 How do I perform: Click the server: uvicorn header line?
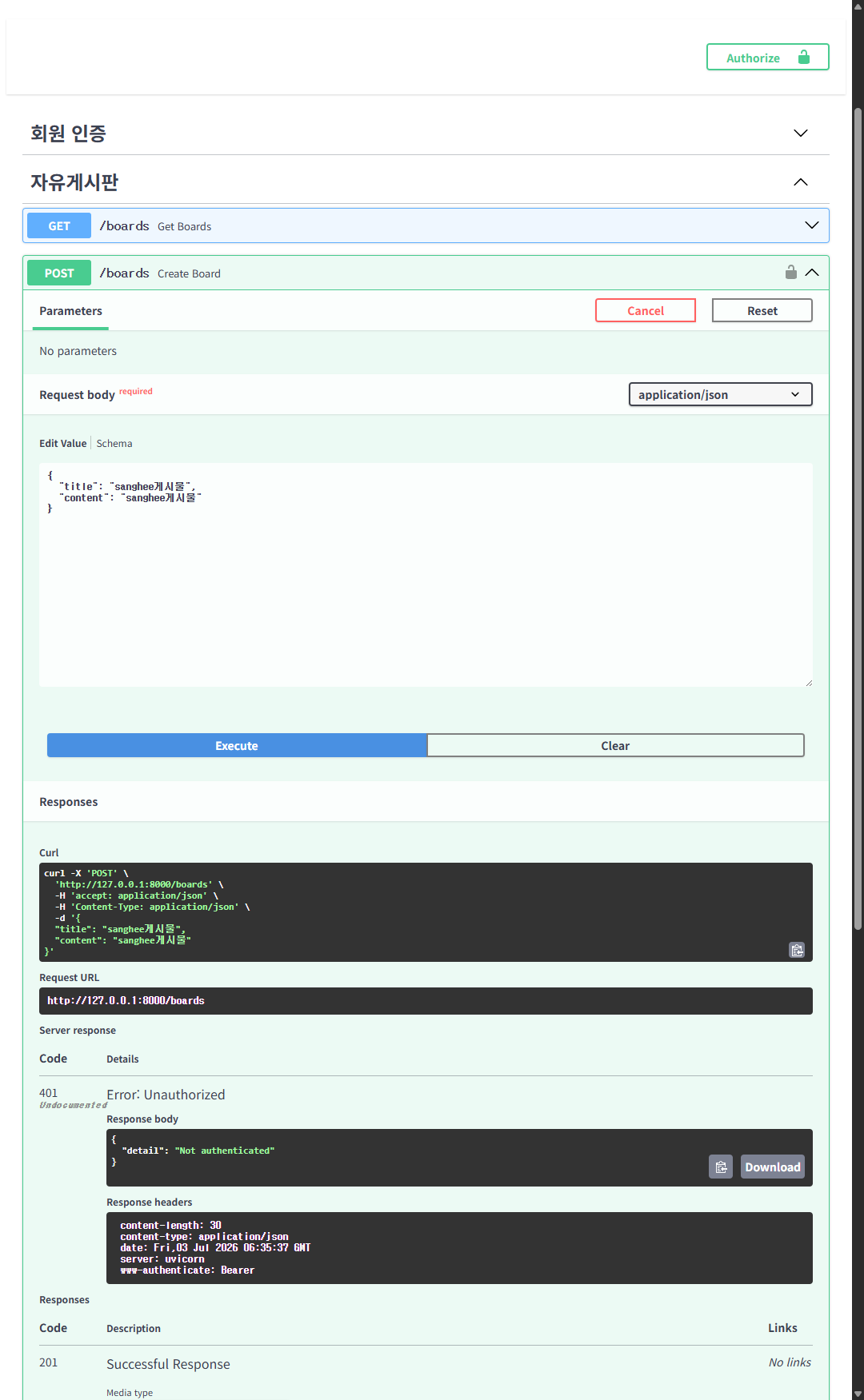tap(162, 1259)
